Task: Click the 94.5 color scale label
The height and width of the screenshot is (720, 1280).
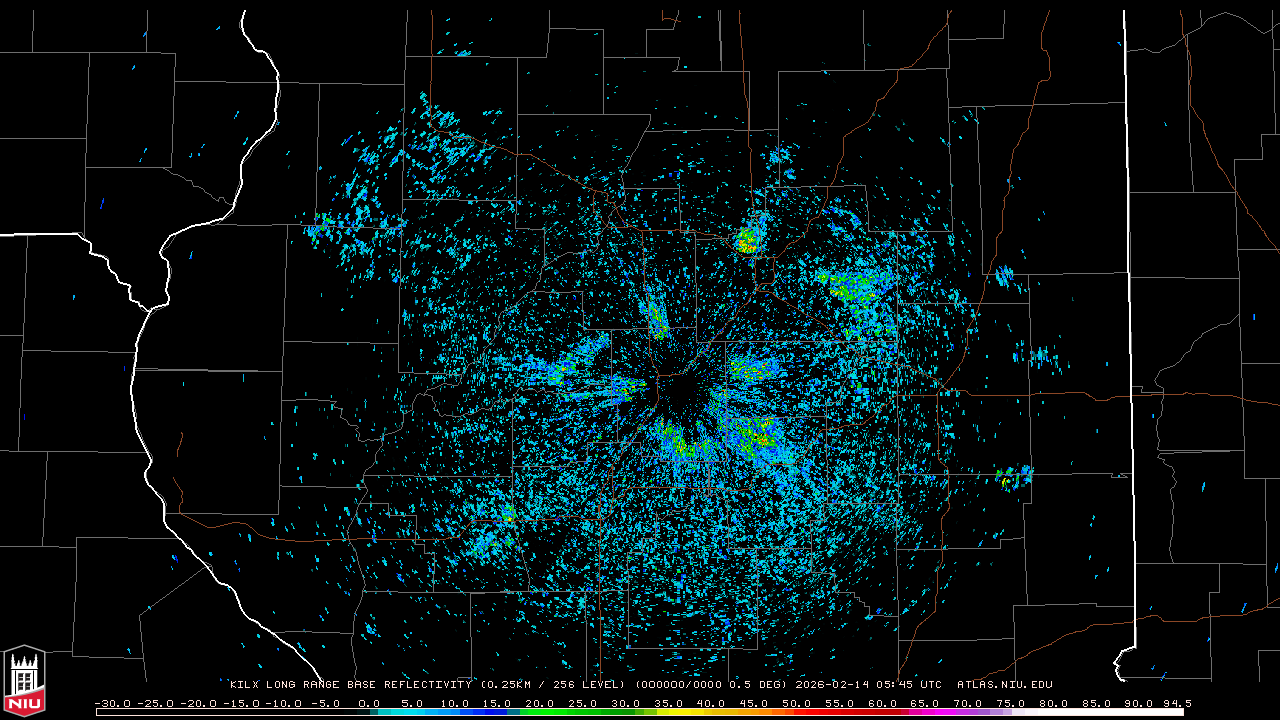Action: point(1176,703)
